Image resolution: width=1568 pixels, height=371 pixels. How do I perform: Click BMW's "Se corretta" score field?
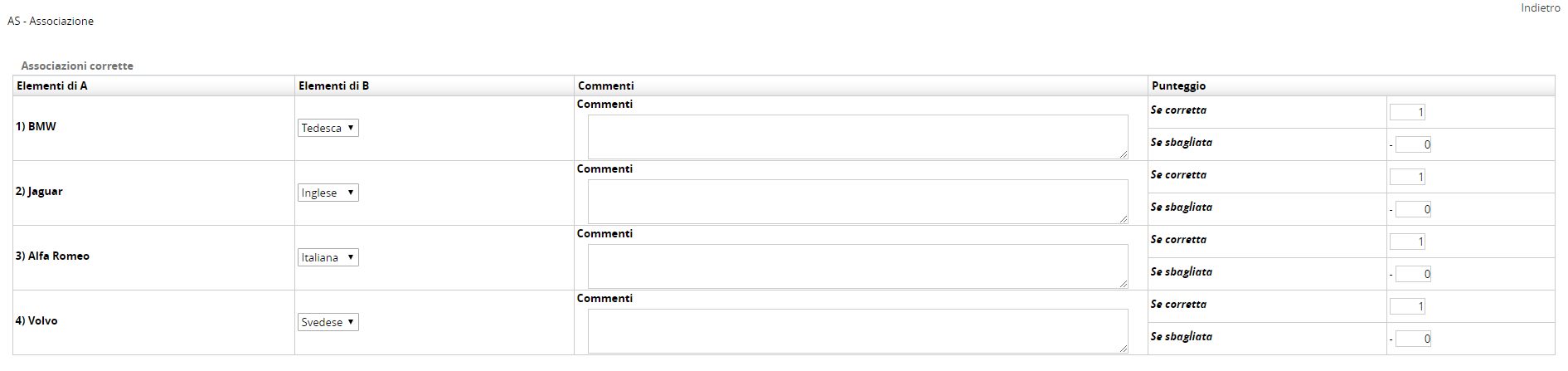[1407, 112]
